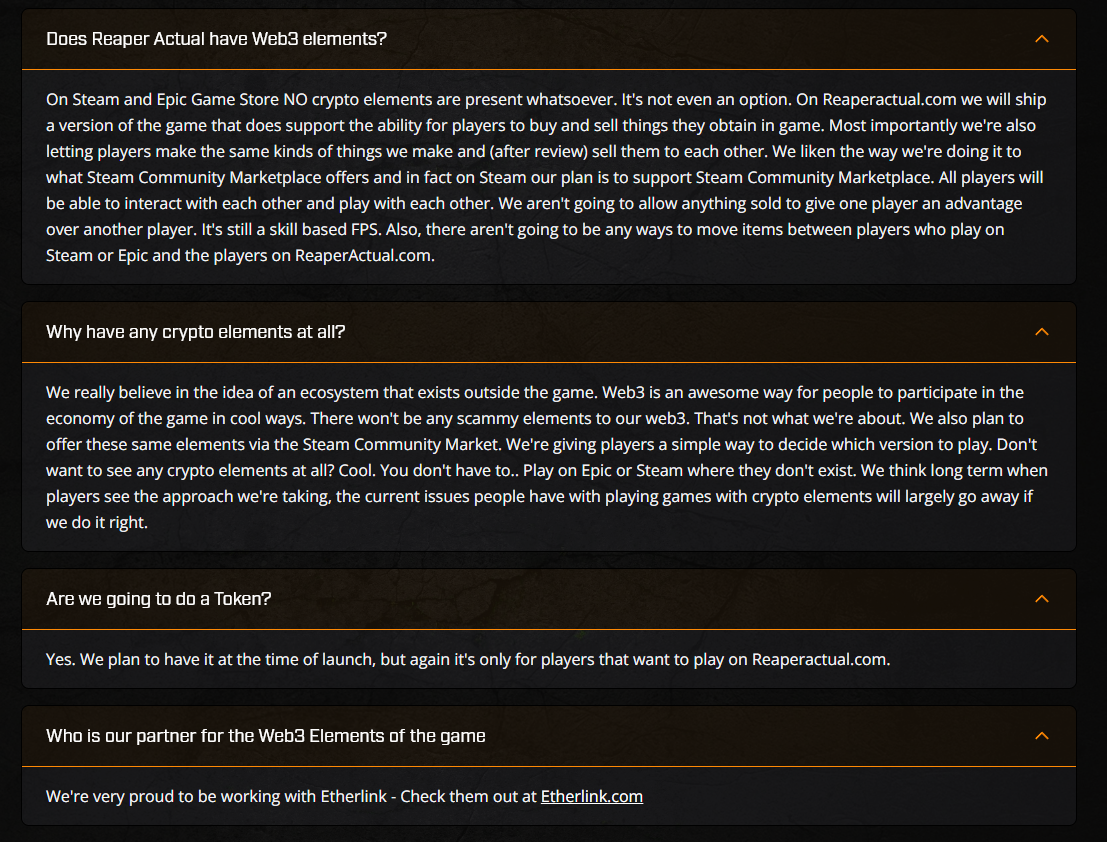Click the capitalized word 'NO' in the first answer

click(x=295, y=100)
